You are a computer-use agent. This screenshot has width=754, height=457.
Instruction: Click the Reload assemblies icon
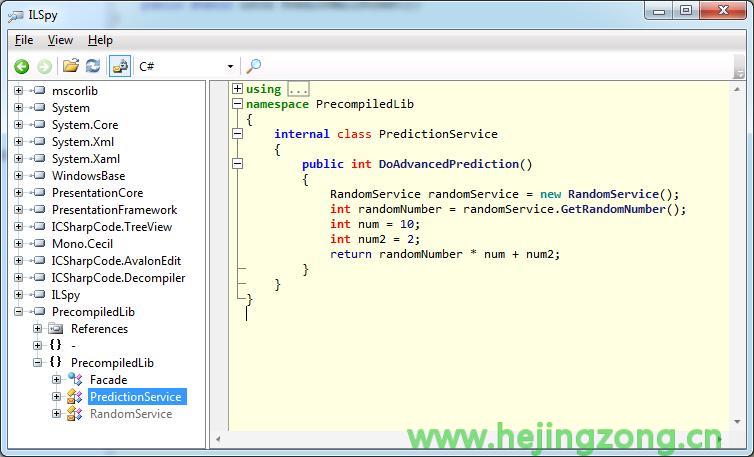point(93,66)
